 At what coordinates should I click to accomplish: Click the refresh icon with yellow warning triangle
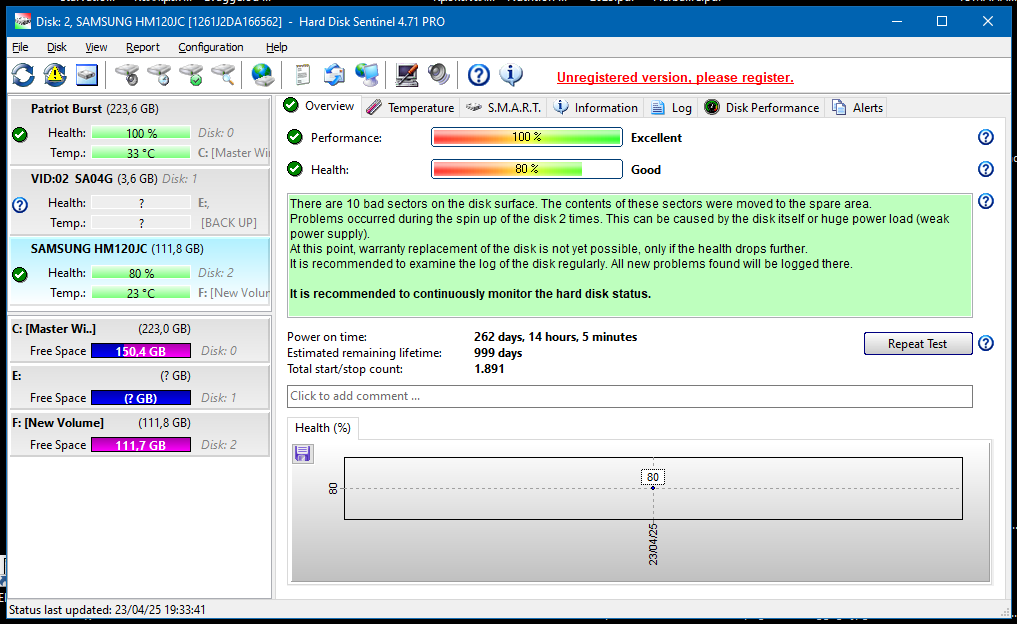(x=55, y=75)
